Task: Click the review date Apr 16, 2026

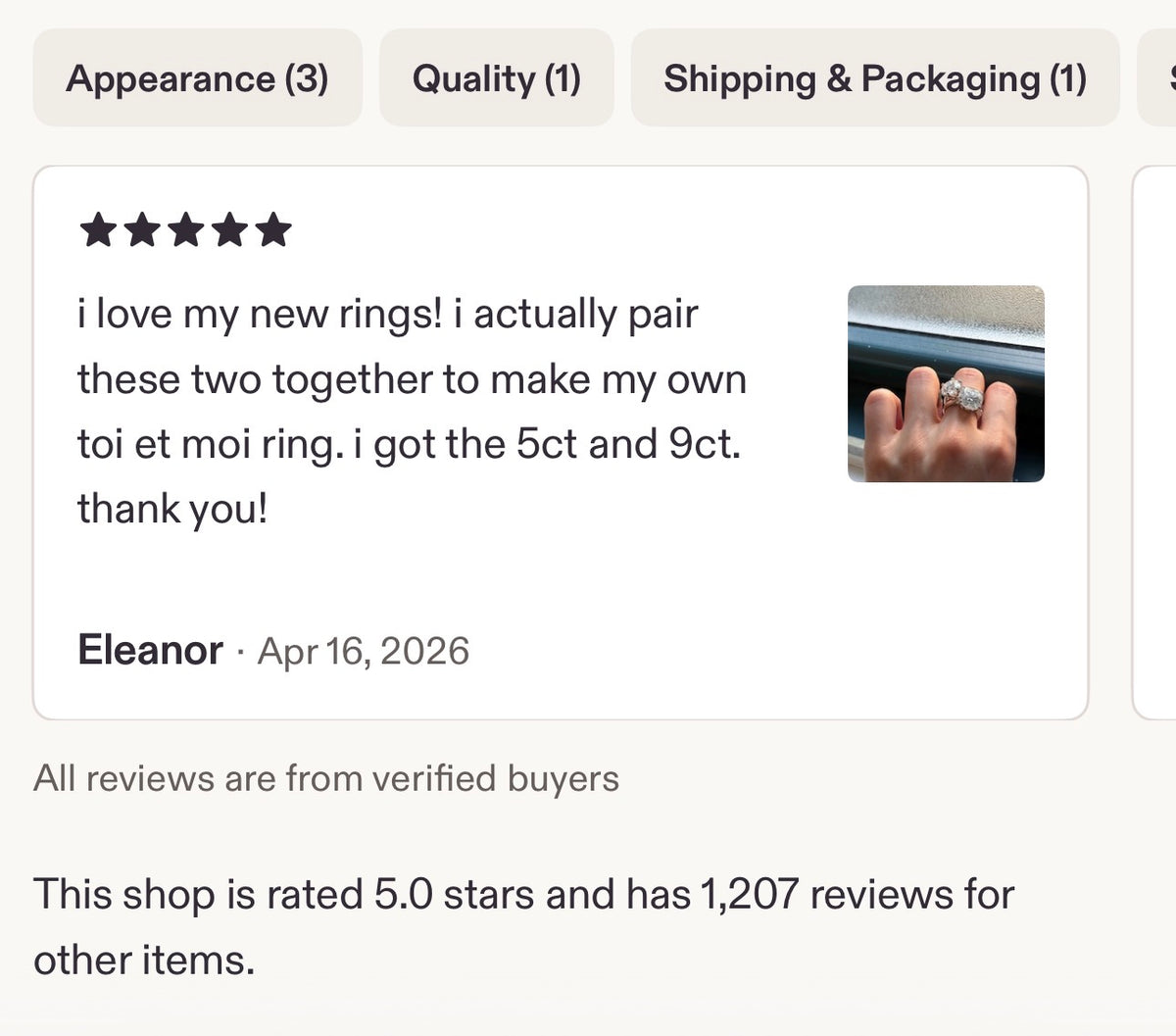Action: [364, 651]
